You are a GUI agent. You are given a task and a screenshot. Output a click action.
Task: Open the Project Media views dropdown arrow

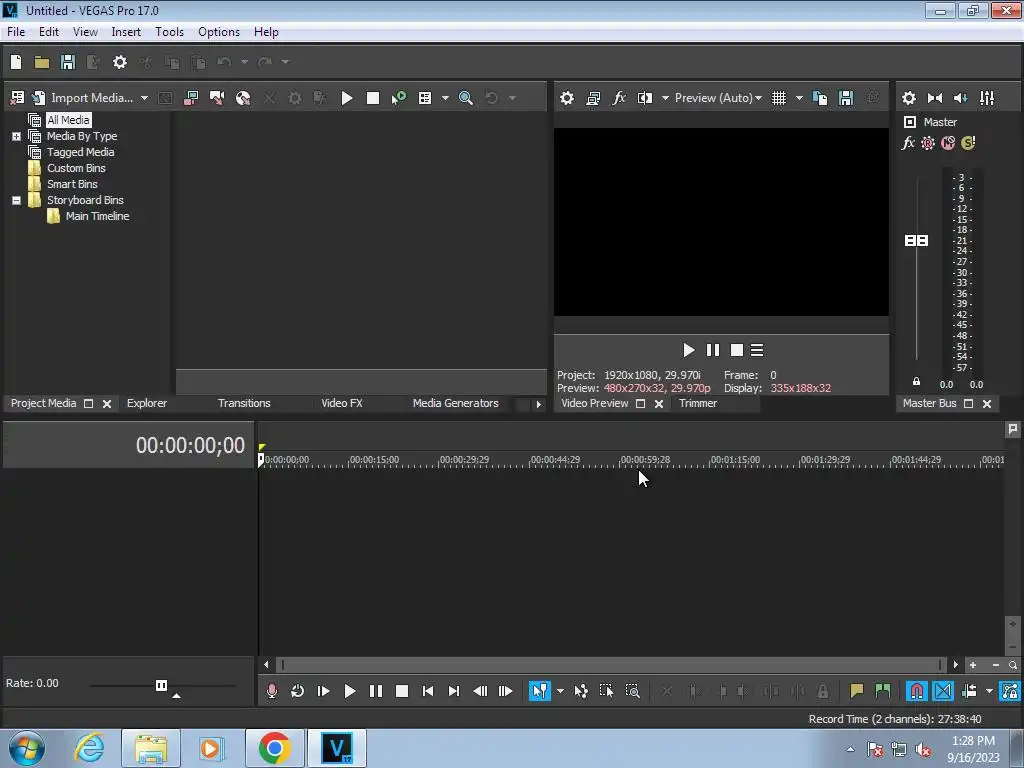445,98
